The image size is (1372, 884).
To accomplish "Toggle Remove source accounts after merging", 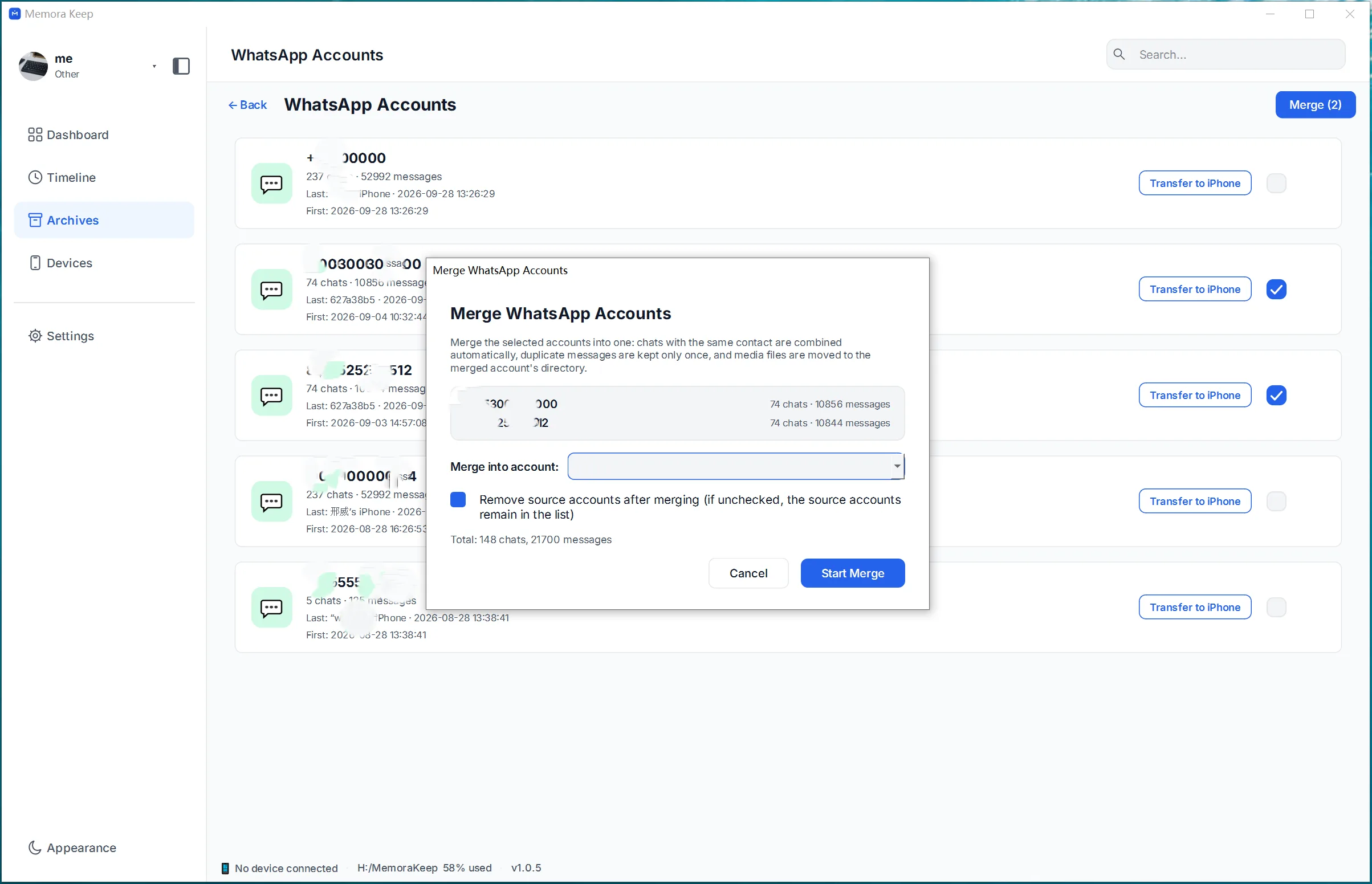I will 458,500.
